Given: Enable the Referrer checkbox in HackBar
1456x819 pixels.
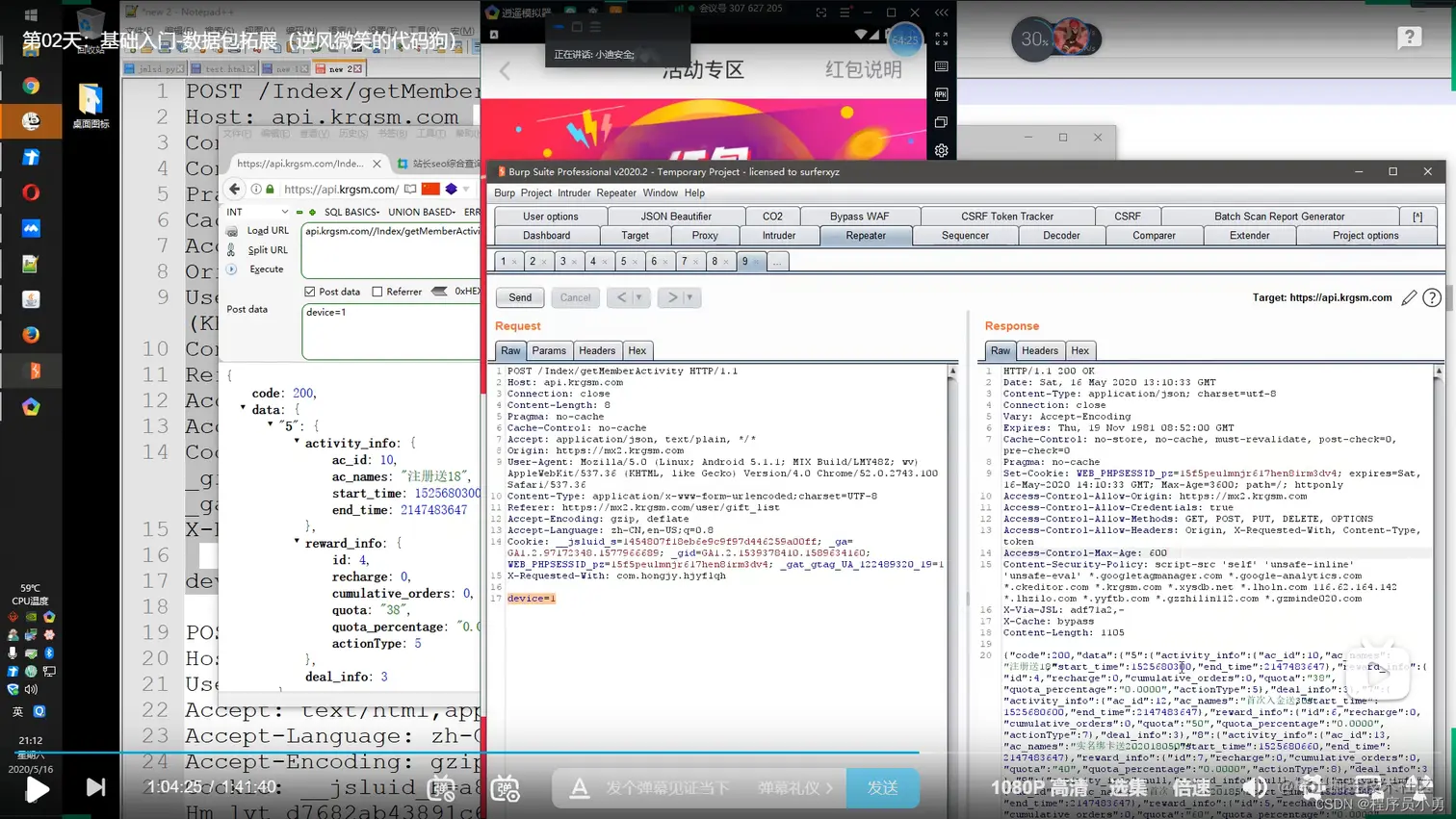Looking at the screenshot, I should click(377, 292).
